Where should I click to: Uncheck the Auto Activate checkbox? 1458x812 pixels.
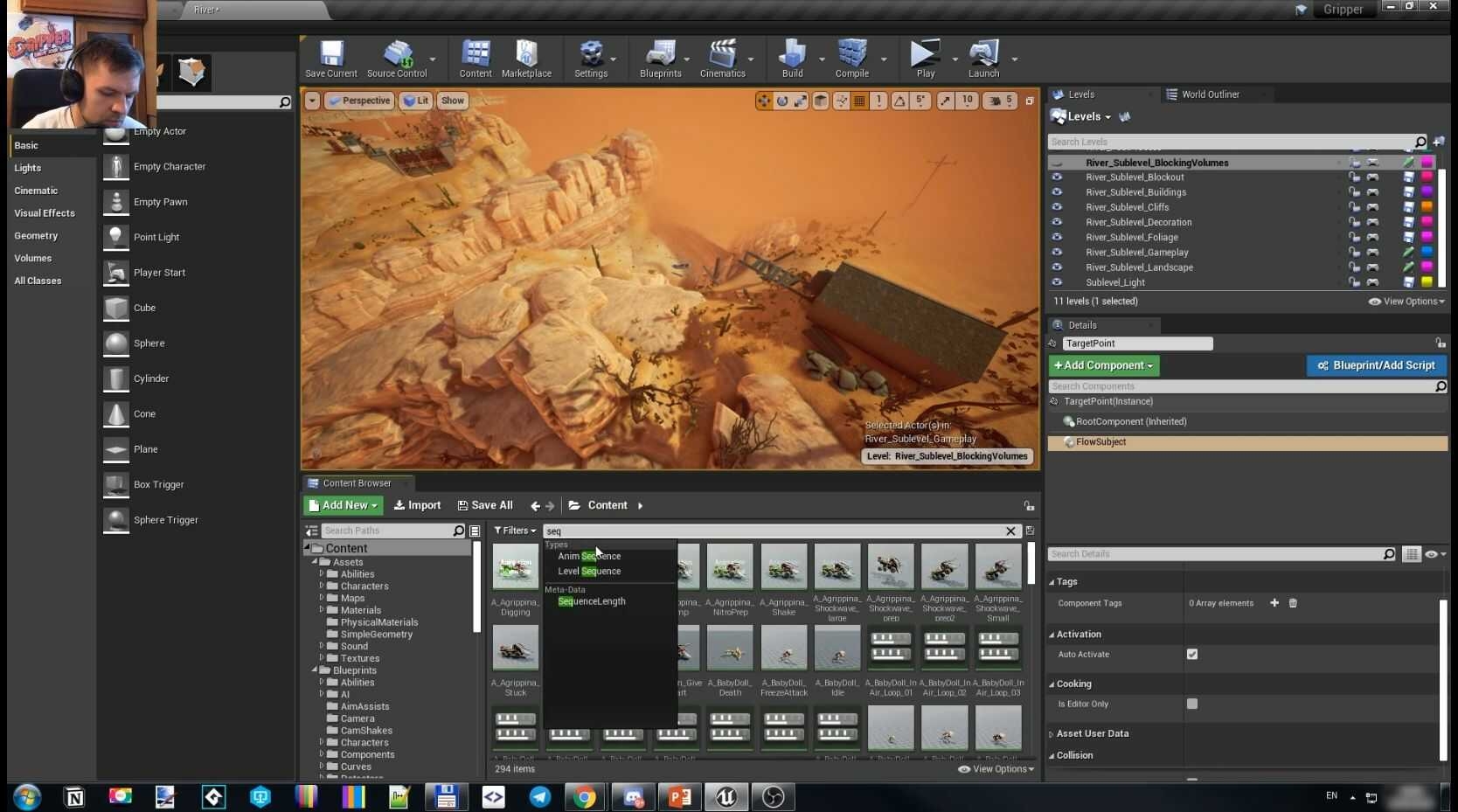(x=1192, y=655)
